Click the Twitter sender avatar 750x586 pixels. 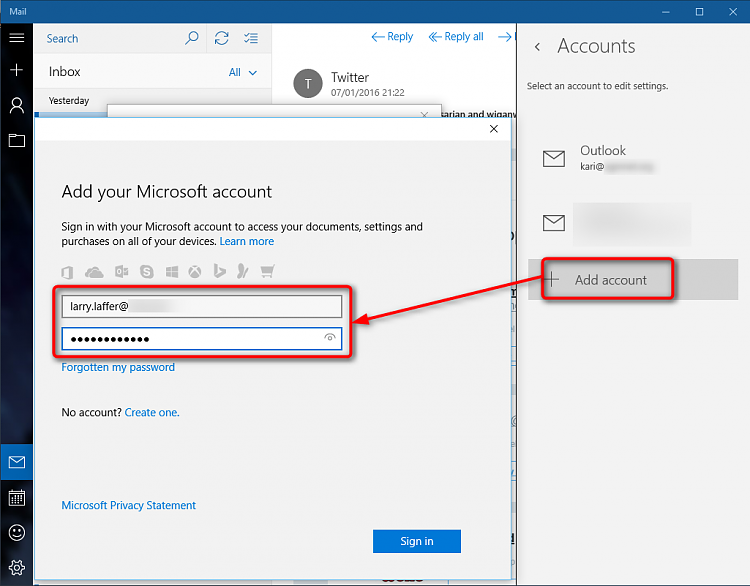308,83
